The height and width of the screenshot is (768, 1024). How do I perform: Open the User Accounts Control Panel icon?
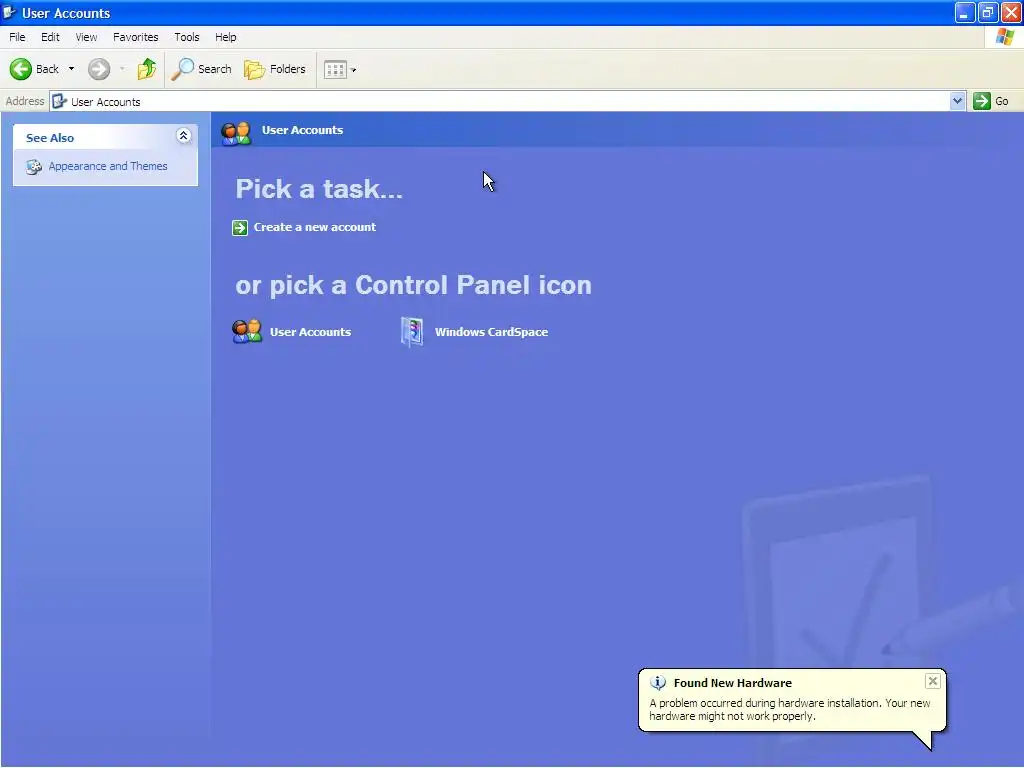coord(247,332)
